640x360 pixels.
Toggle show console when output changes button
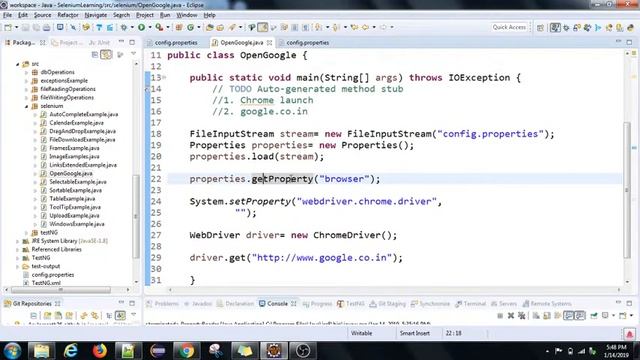tap(568, 316)
